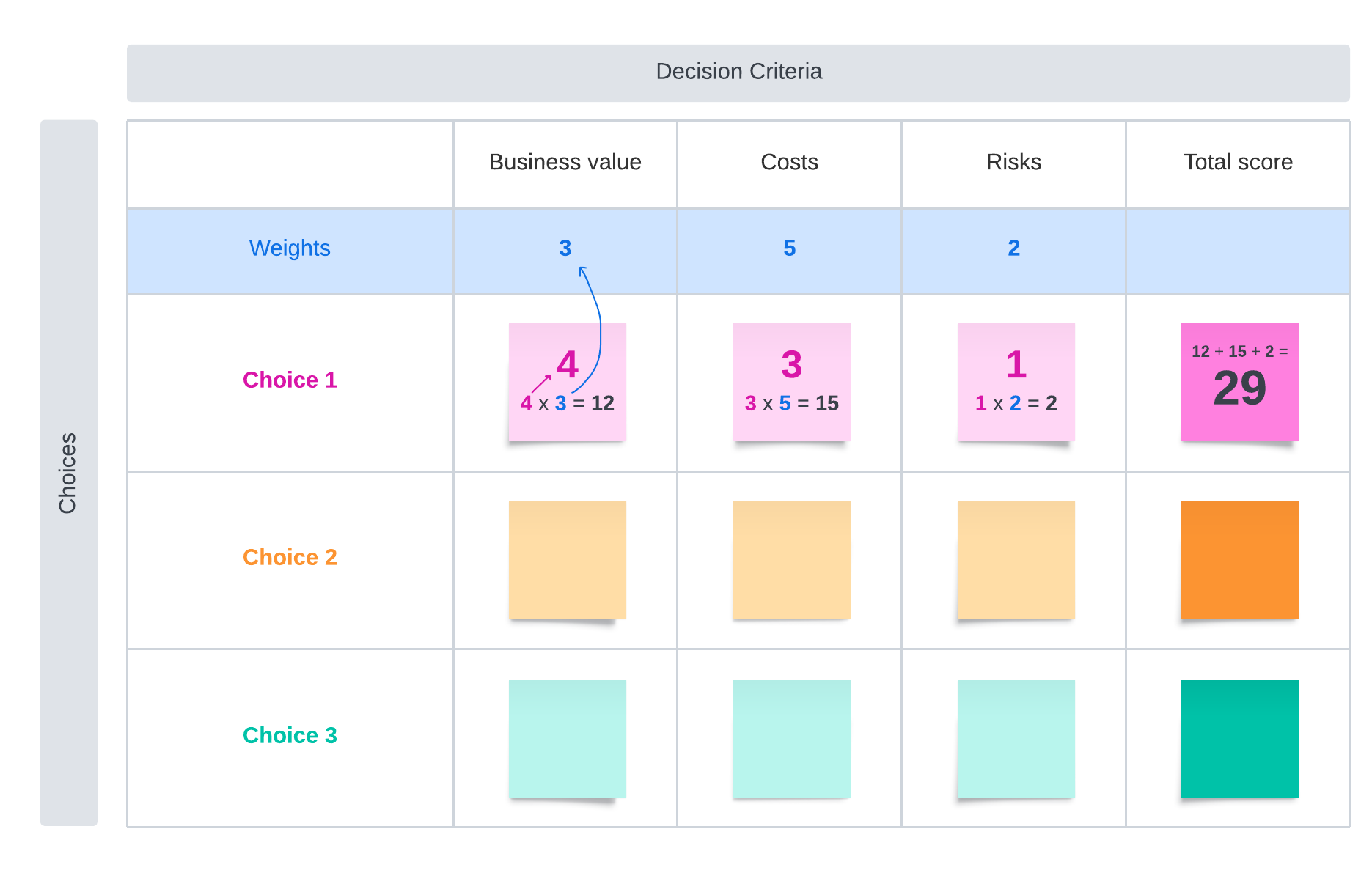Click the Business value column header
This screenshot has height=870, width=1372.
[565, 162]
